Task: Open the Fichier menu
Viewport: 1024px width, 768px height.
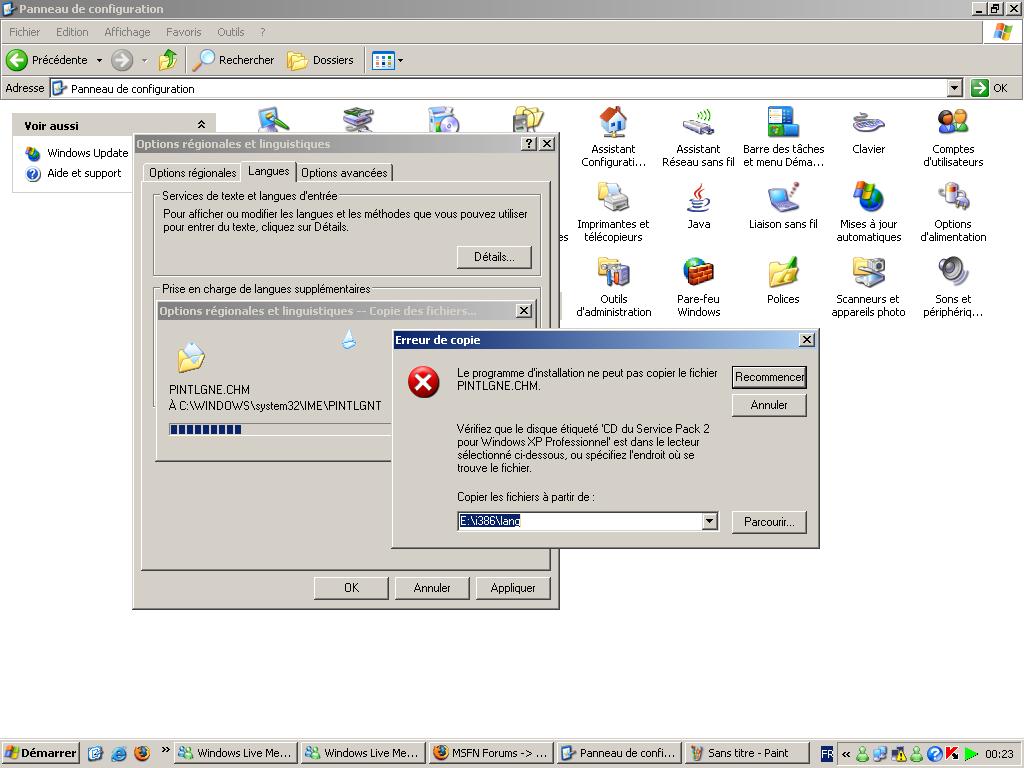Action: click(24, 32)
